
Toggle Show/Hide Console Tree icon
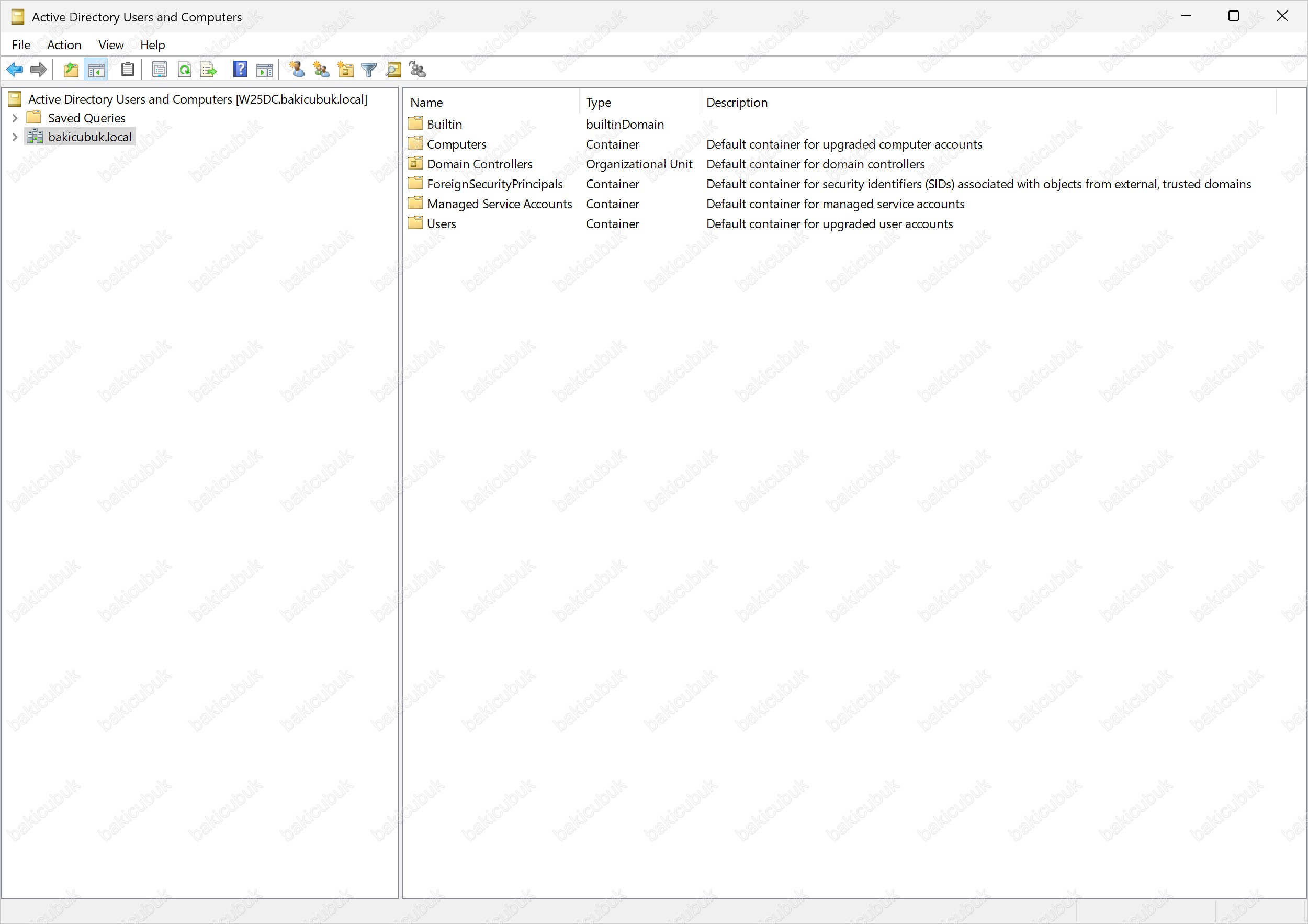click(x=96, y=70)
